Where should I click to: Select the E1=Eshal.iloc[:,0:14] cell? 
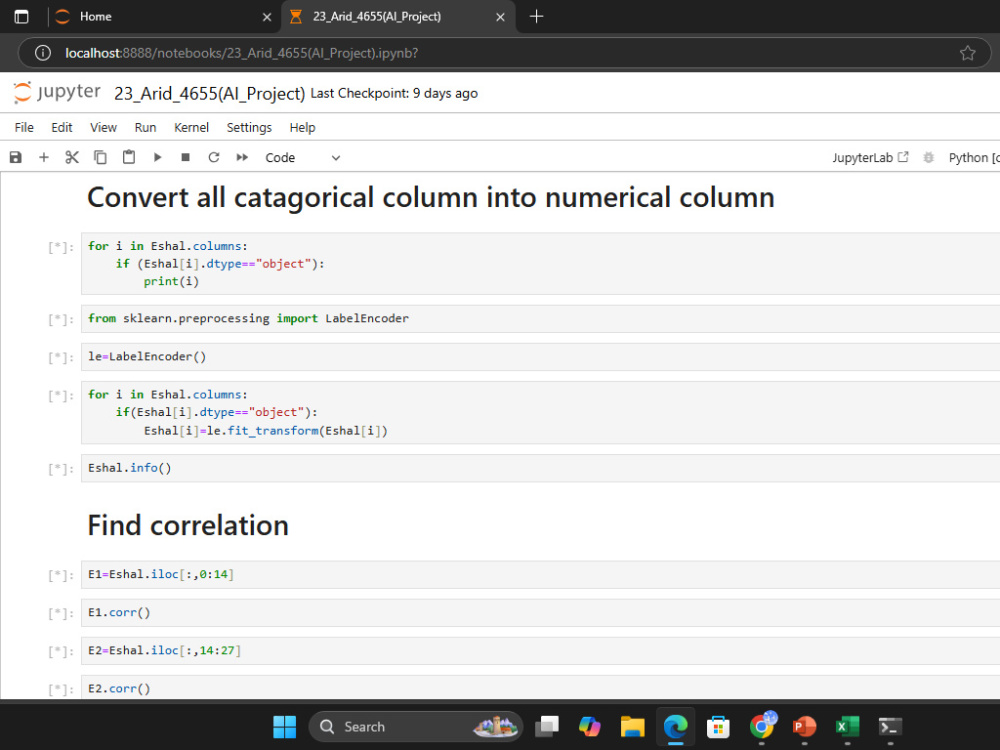click(x=540, y=575)
